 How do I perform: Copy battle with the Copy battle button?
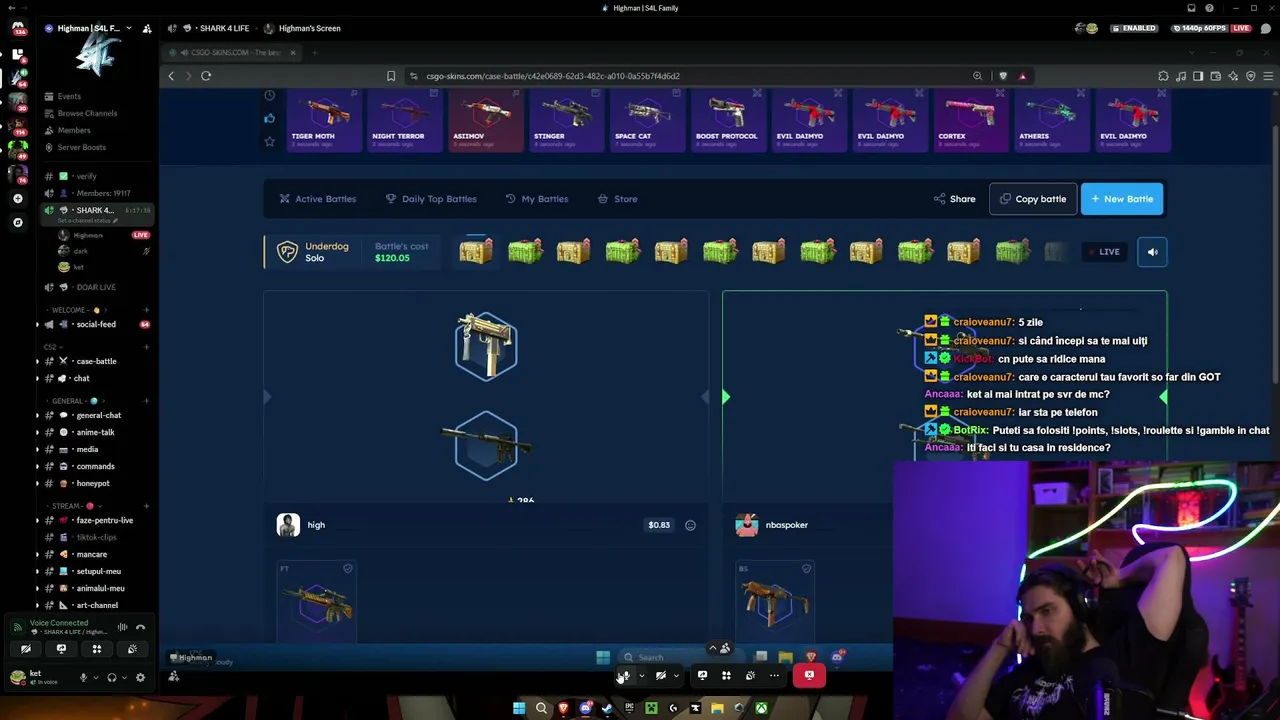[1033, 199]
